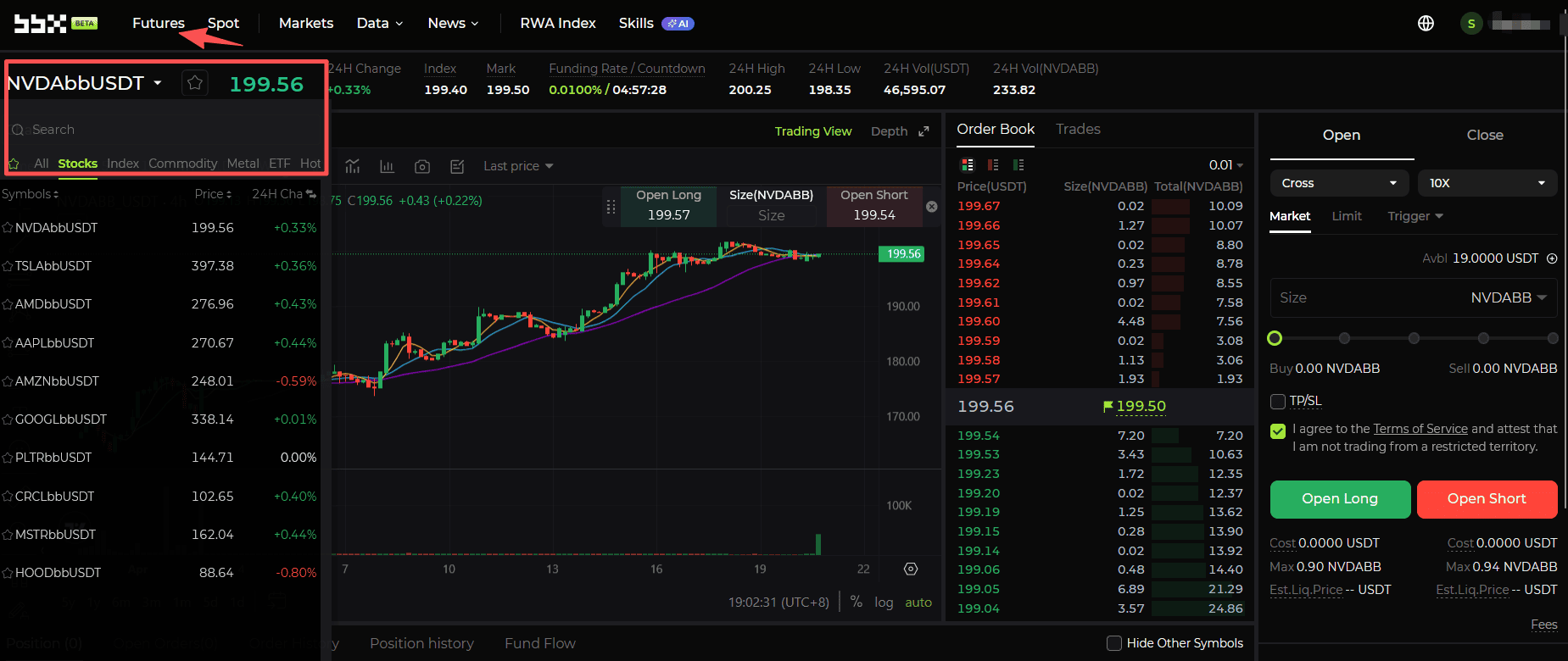Click the order size slider handle
The image size is (1568, 661).
1275,338
